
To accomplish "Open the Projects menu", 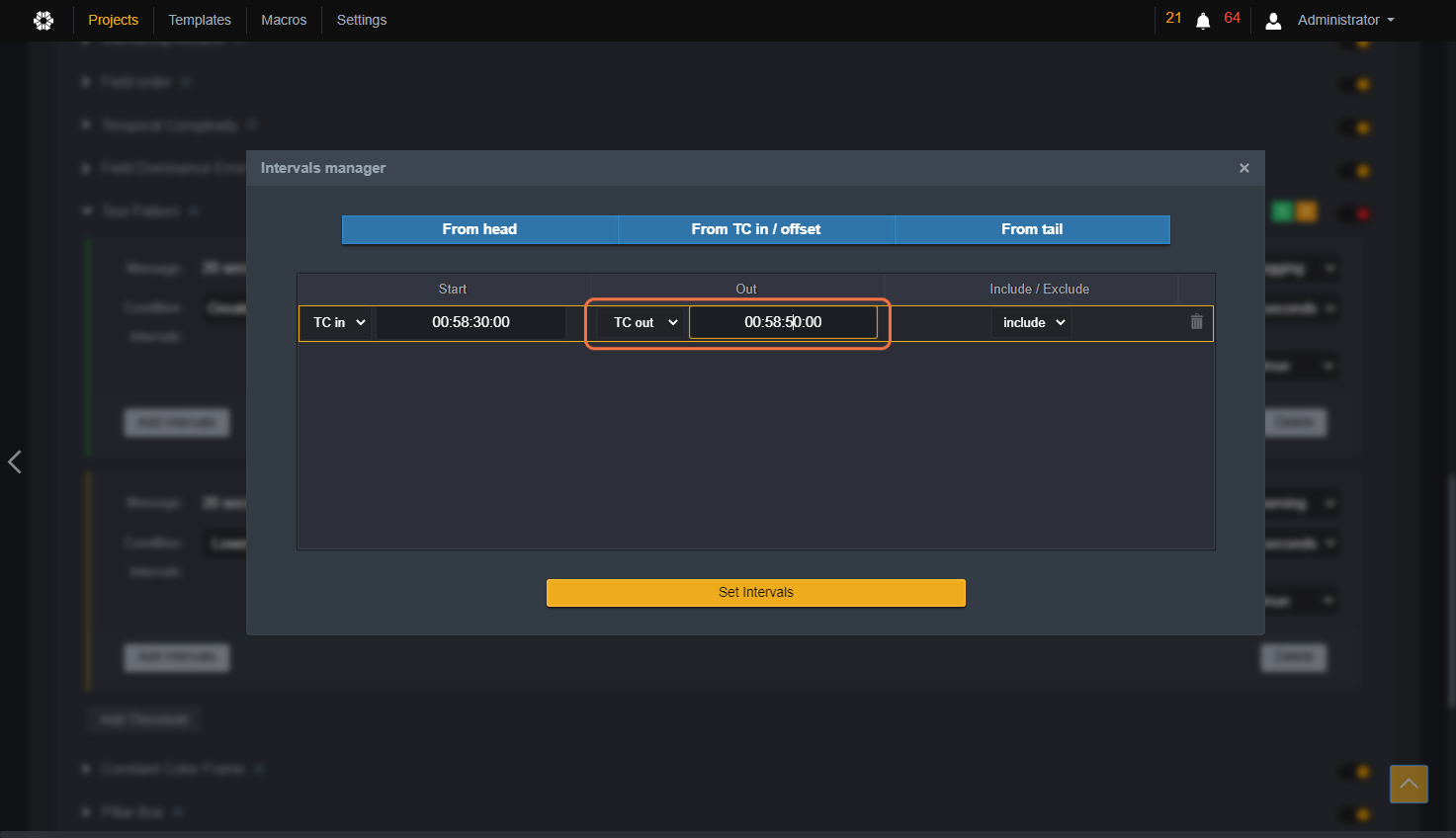I will click(114, 20).
